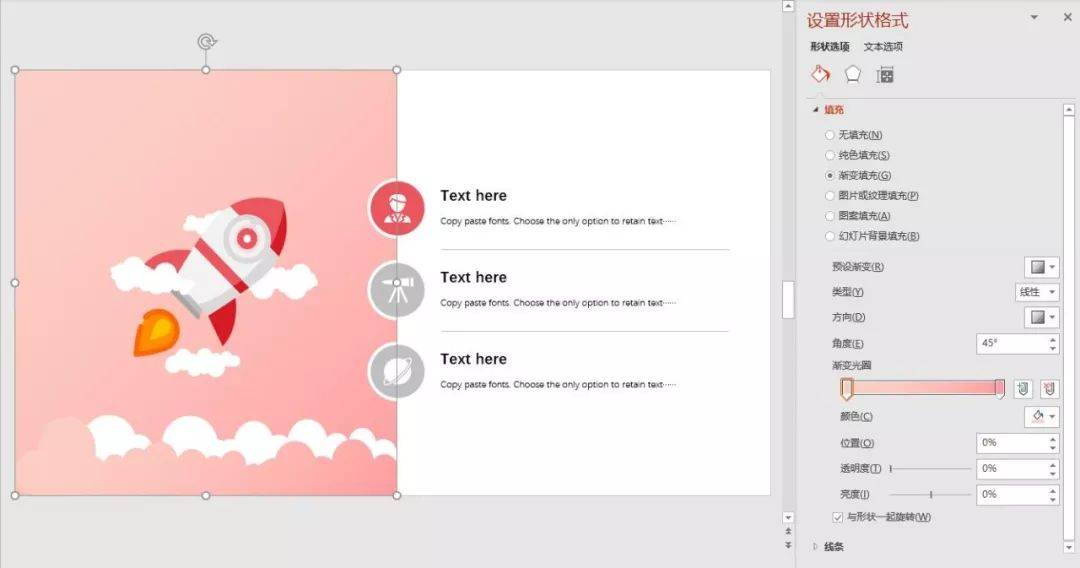Click the 设置形状格式 pane title
The image size is (1080, 568).
[x=858, y=20]
